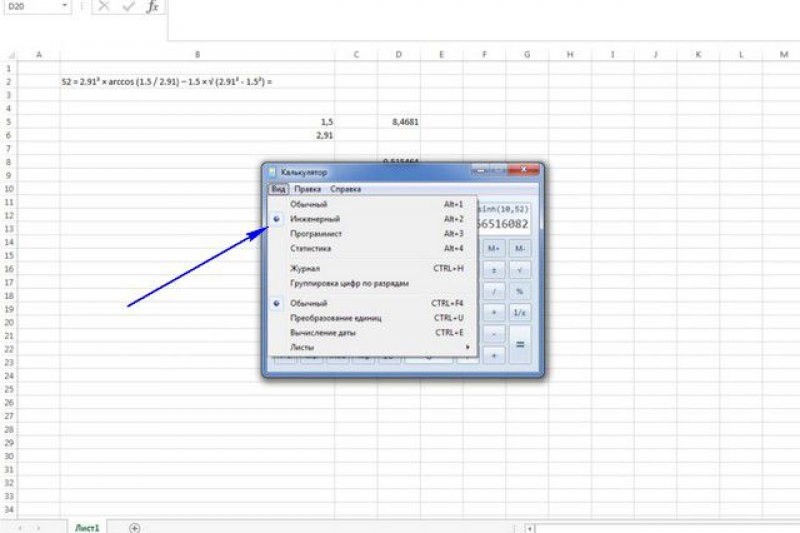Viewport: 800px width, 533px height.
Task: Click the cancel entry X icon
Action: point(104,7)
